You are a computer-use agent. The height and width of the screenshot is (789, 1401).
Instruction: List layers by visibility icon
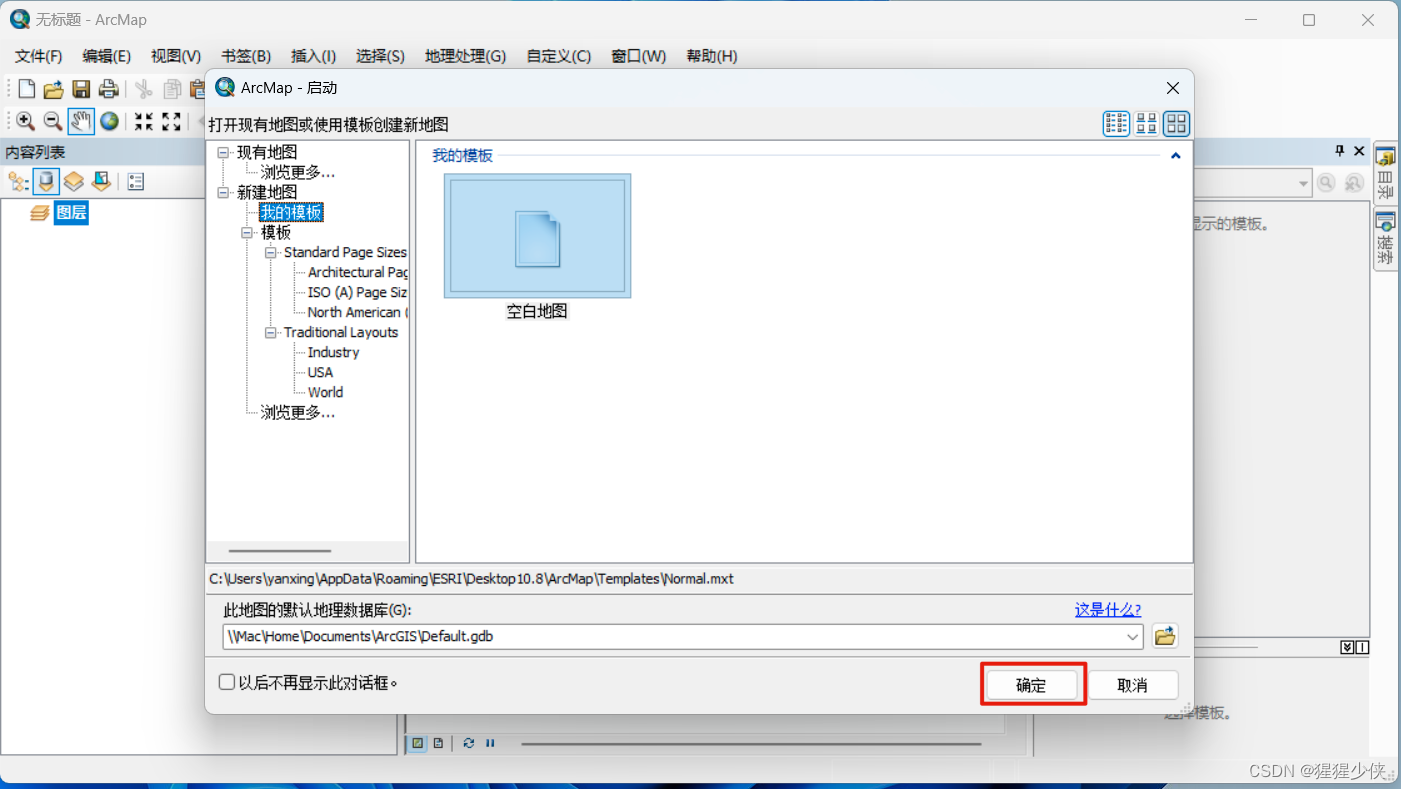click(74, 181)
